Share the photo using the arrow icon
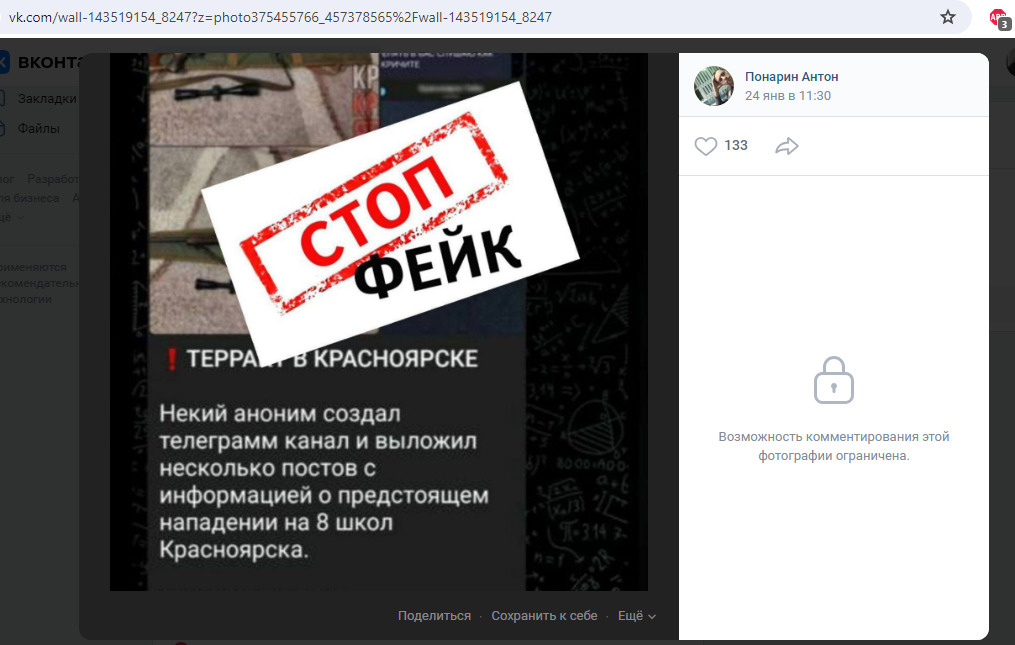Viewport: 1015px width, 645px height. click(786, 146)
